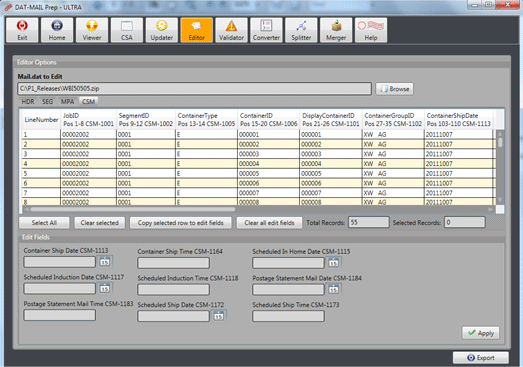Open calendar for Scheduled Ship Date

pyautogui.click(x=219, y=316)
